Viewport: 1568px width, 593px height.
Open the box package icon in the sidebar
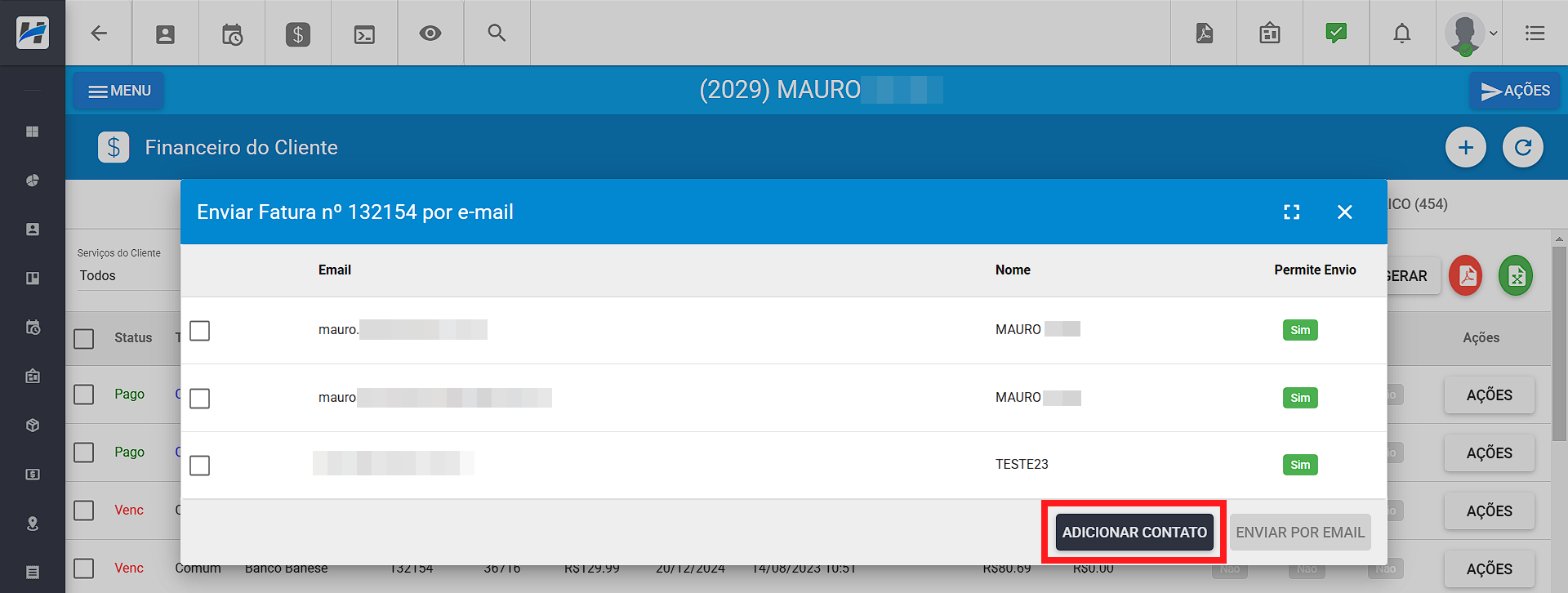click(x=33, y=426)
